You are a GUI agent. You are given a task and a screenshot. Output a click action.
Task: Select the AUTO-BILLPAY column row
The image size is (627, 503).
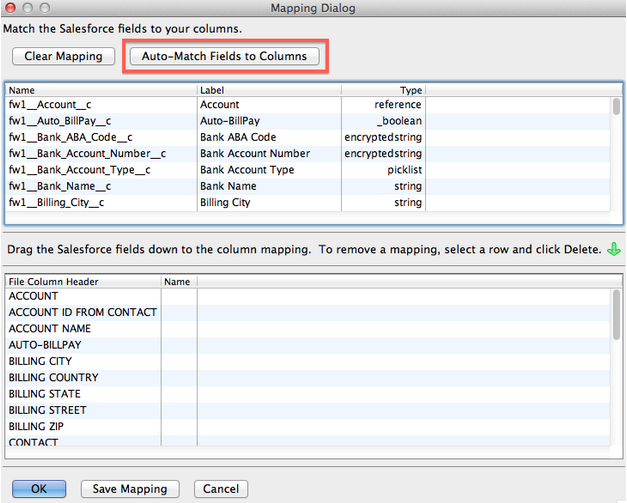tap(308, 345)
